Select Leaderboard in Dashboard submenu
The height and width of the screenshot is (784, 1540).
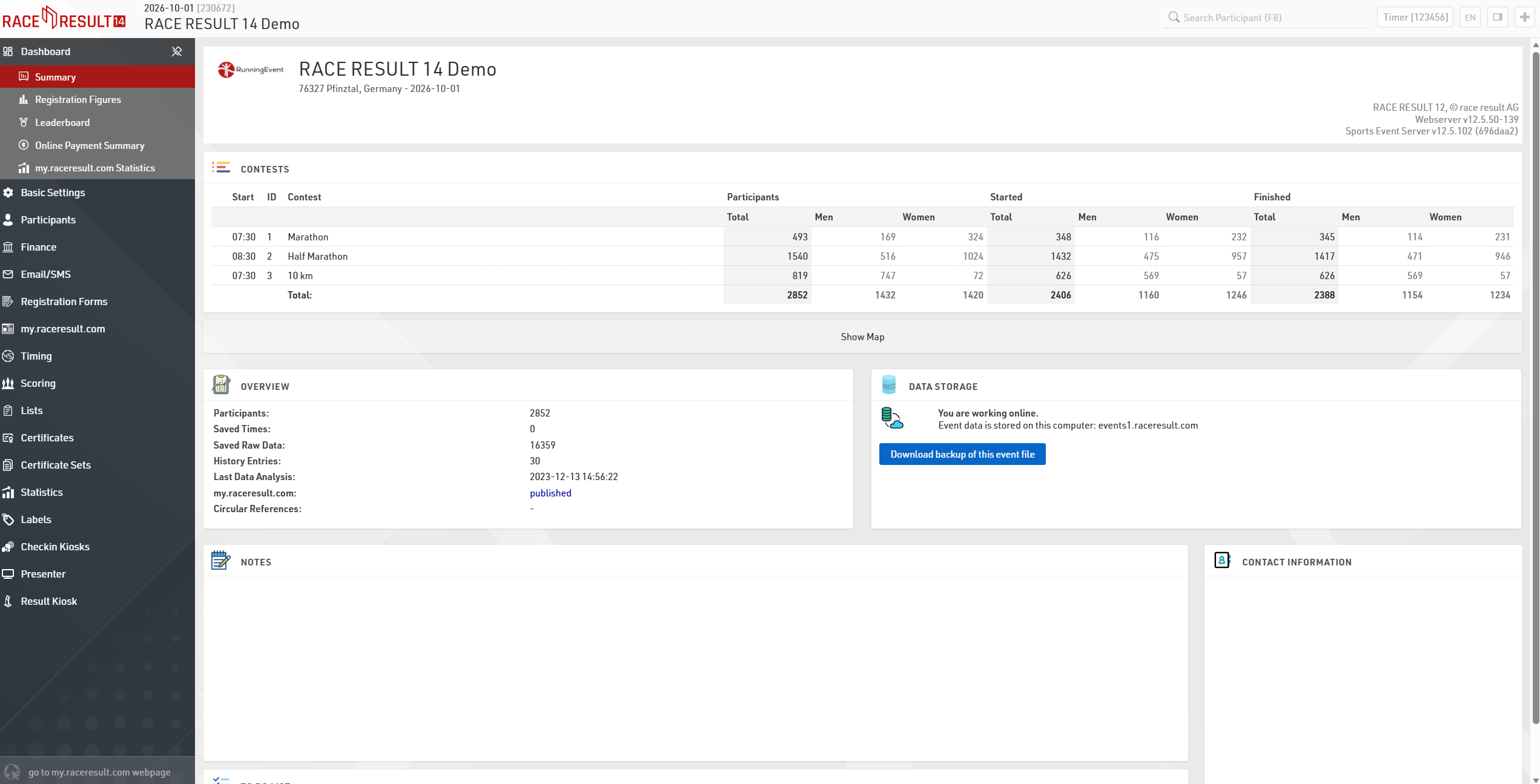click(x=62, y=122)
